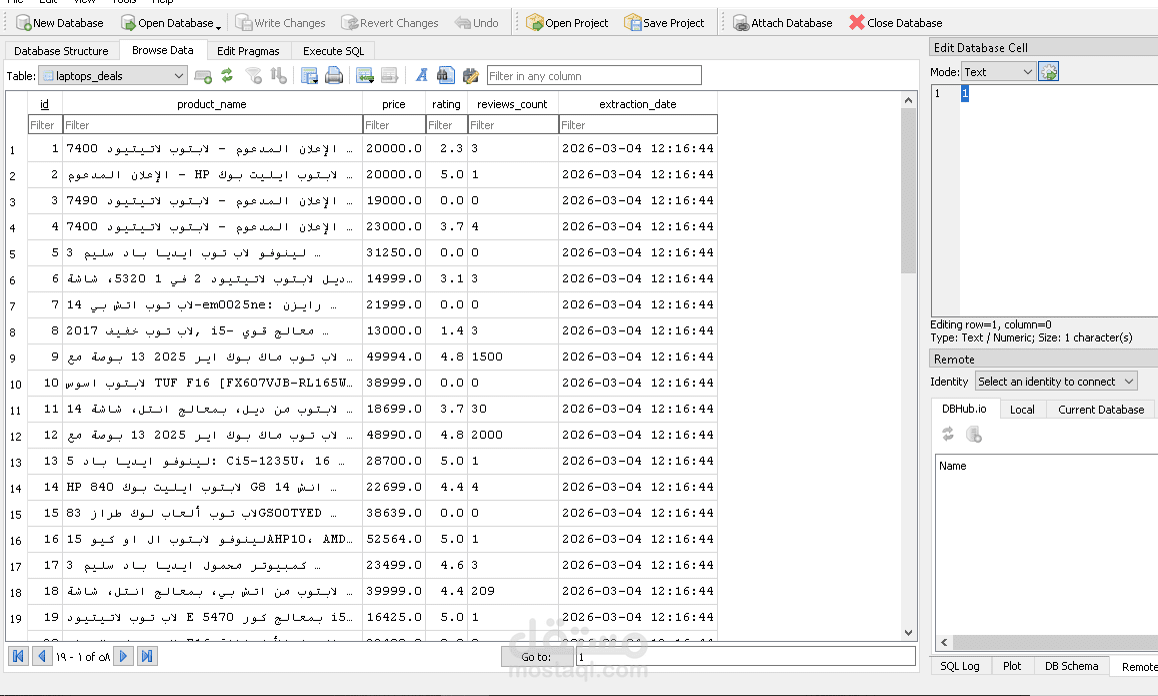The width and height of the screenshot is (1158, 696).
Task: Jump to the last page of records
Action: (x=147, y=656)
